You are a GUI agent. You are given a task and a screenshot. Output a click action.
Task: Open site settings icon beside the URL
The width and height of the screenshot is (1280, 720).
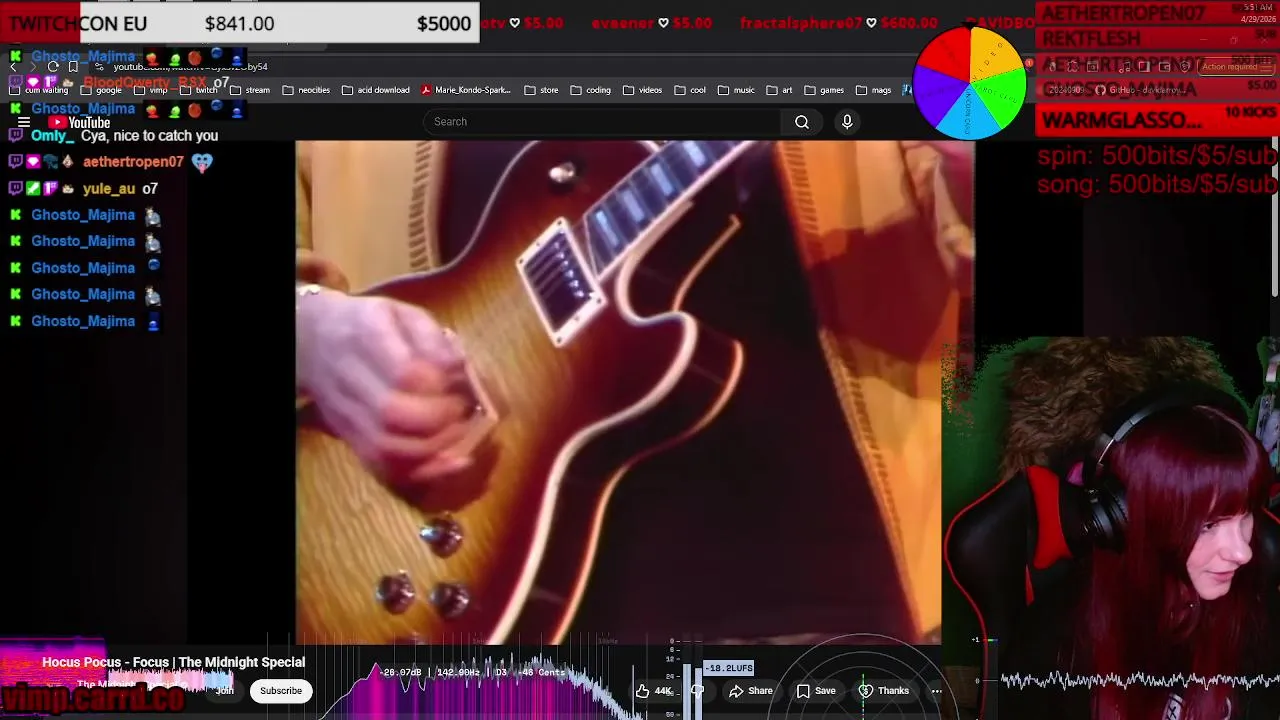[99, 67]
